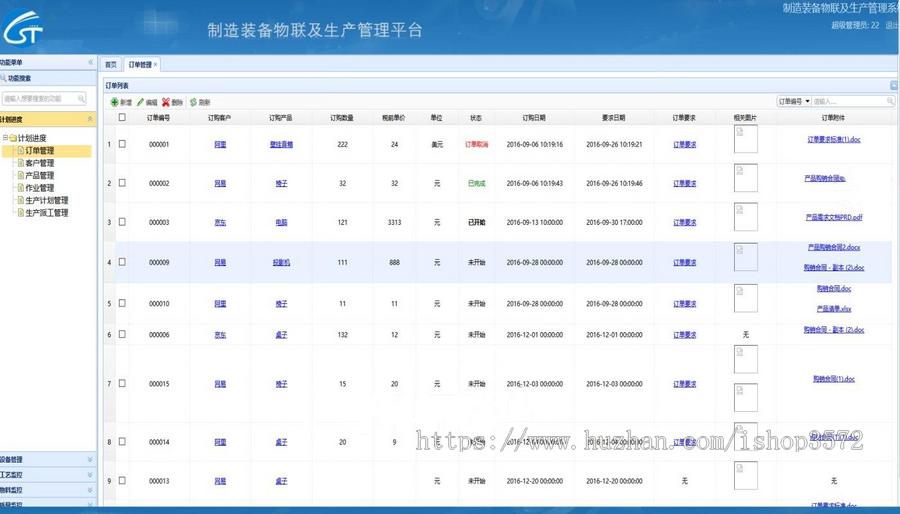Select the 订单管理 tab

pos(140,65)
